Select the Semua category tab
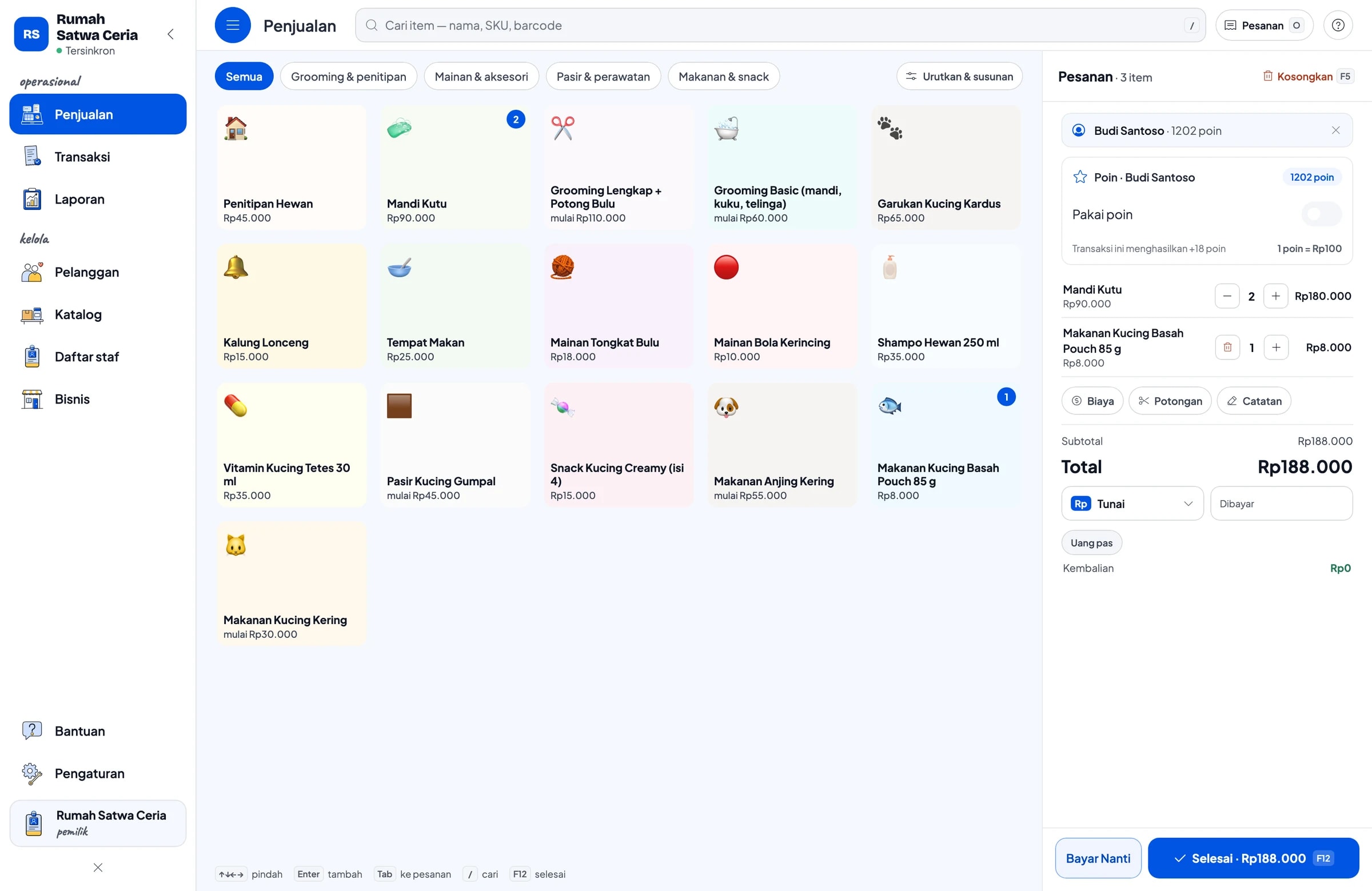This screenshot has width=1372, height=891. coord(244,77)
